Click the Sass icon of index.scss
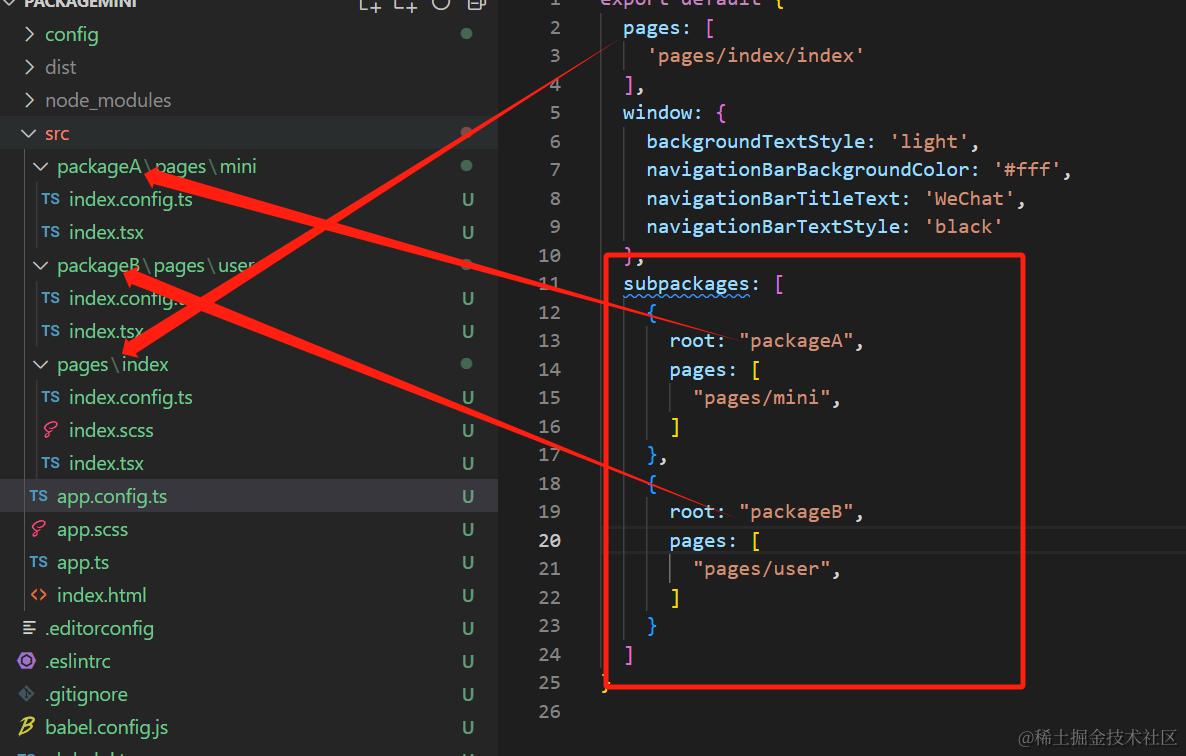Image resolution: width=1186 pixels, height=756 pixels. [x=51, y=430]
